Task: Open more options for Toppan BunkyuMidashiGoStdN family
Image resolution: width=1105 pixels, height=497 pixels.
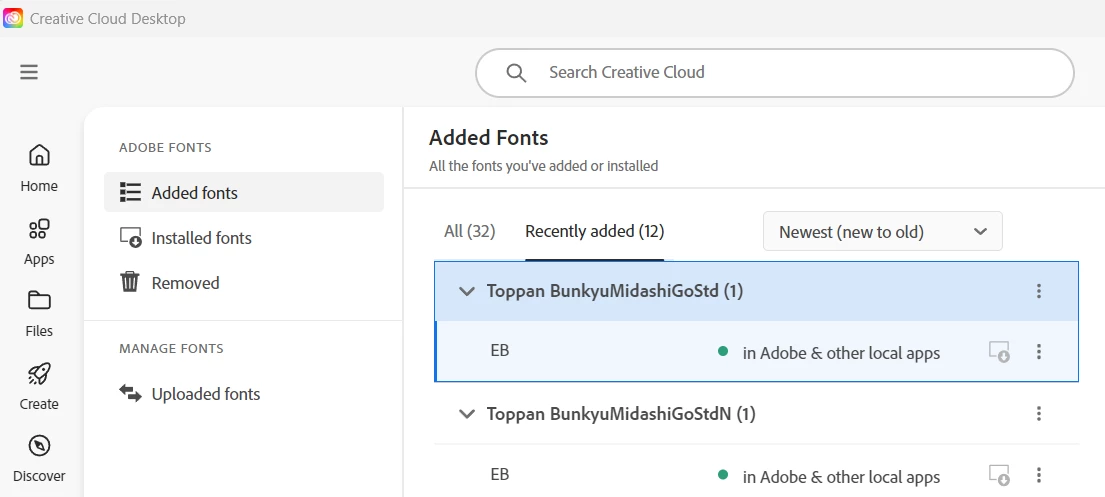Action: pos(1038,414)
